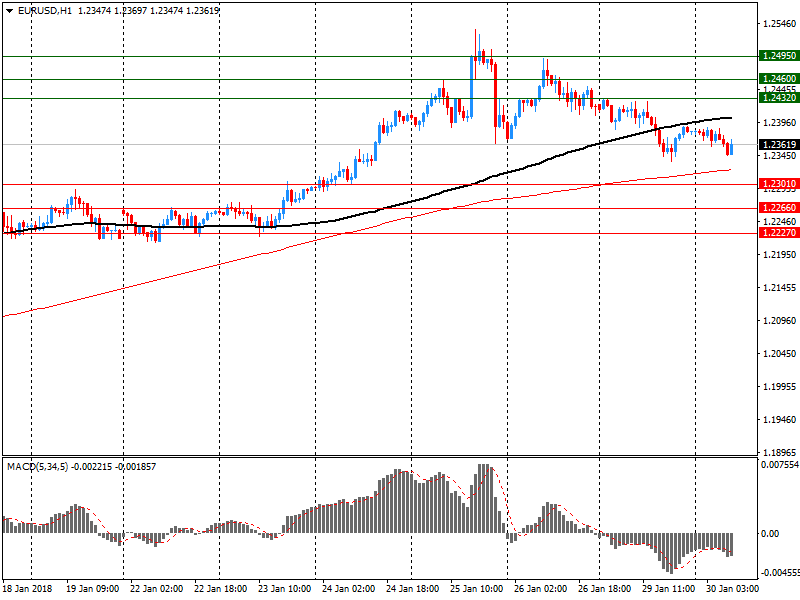Select the 1.22660 red support level label
The image size is (800, 600).
pos(779,208)
